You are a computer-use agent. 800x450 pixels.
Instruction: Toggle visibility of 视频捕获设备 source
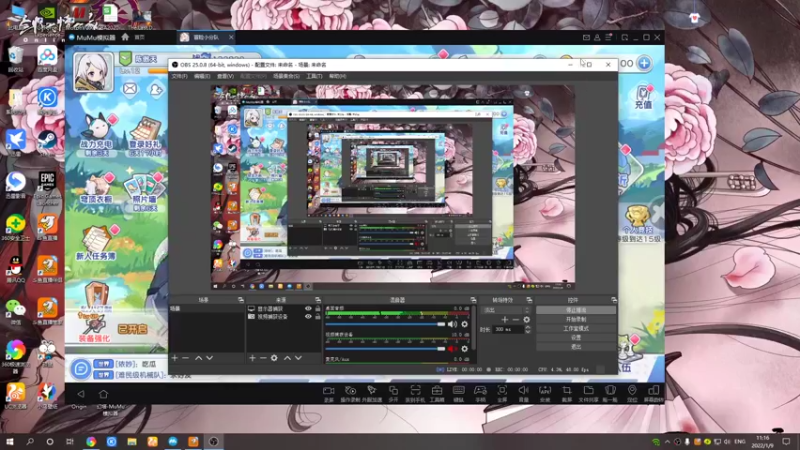(x=308, y=316)
